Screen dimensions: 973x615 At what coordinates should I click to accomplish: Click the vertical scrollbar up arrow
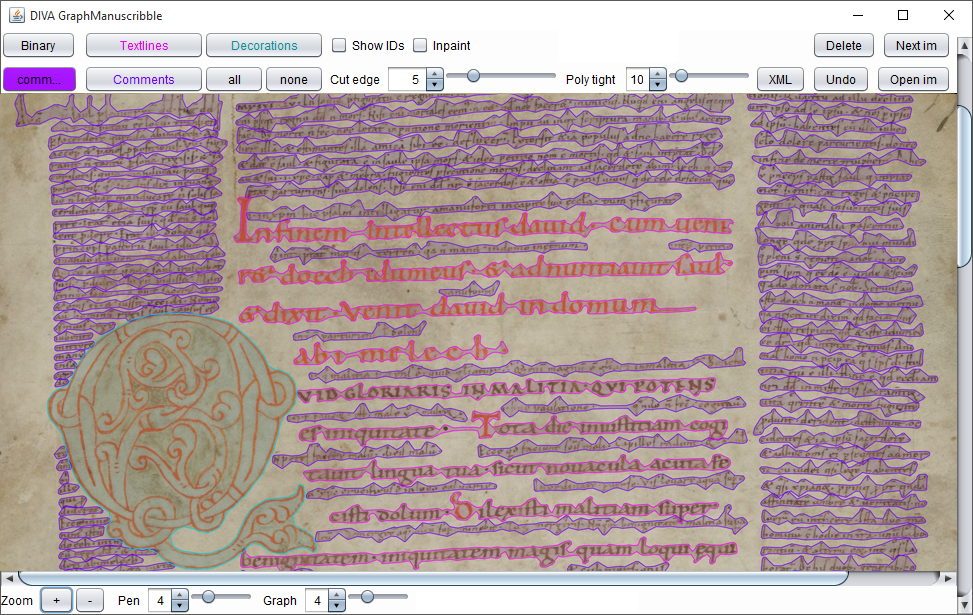[x=965, y=45]
